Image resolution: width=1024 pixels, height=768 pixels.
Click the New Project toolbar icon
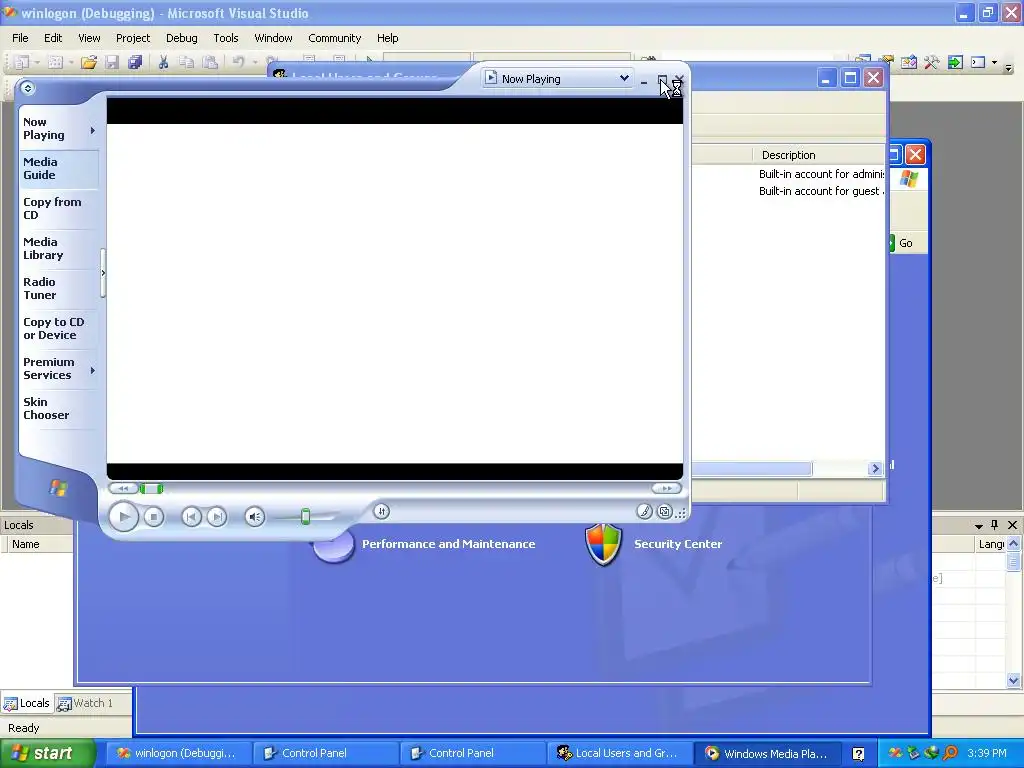(22, 62)
